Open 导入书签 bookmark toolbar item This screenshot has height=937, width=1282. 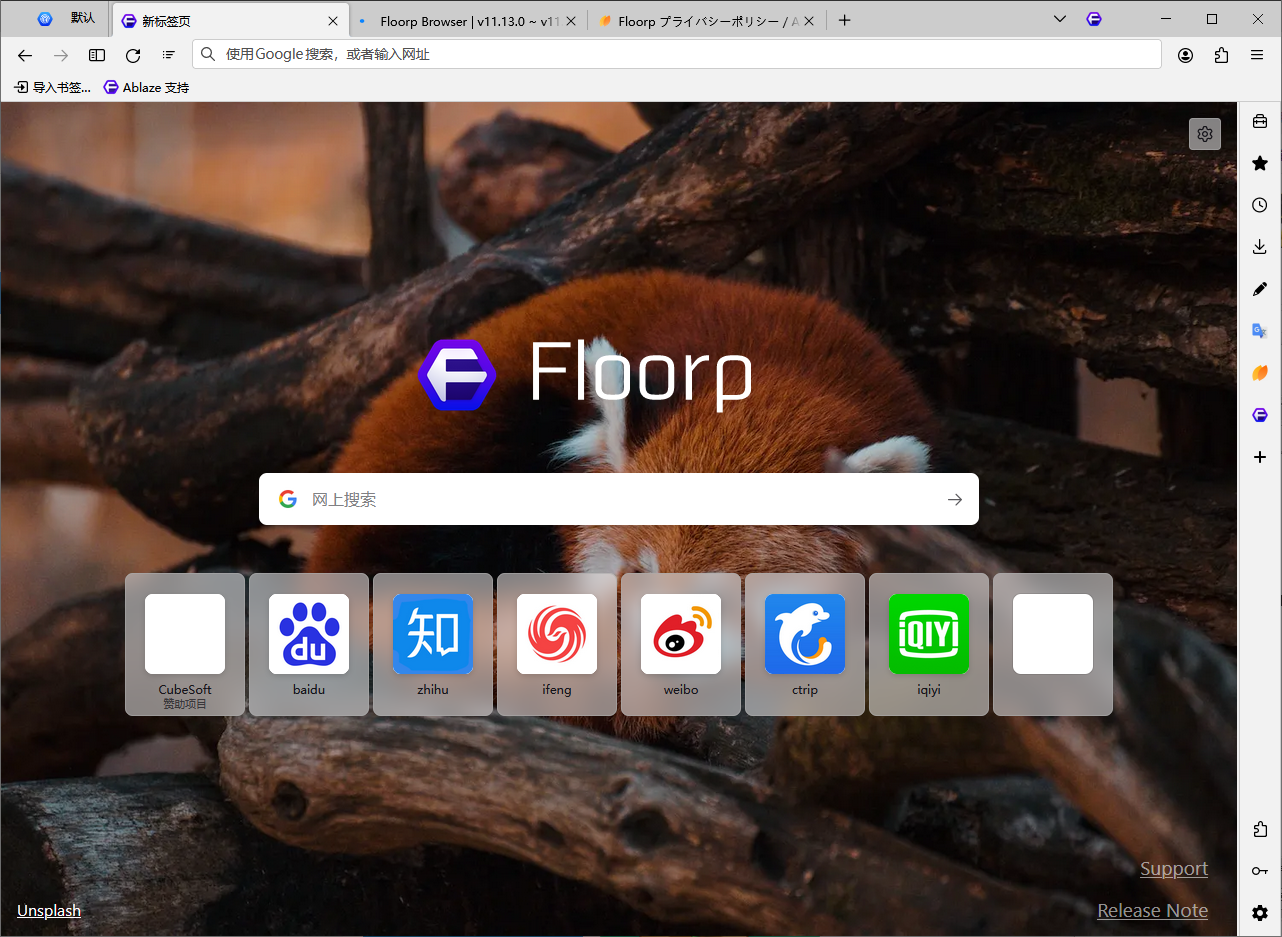52,87
